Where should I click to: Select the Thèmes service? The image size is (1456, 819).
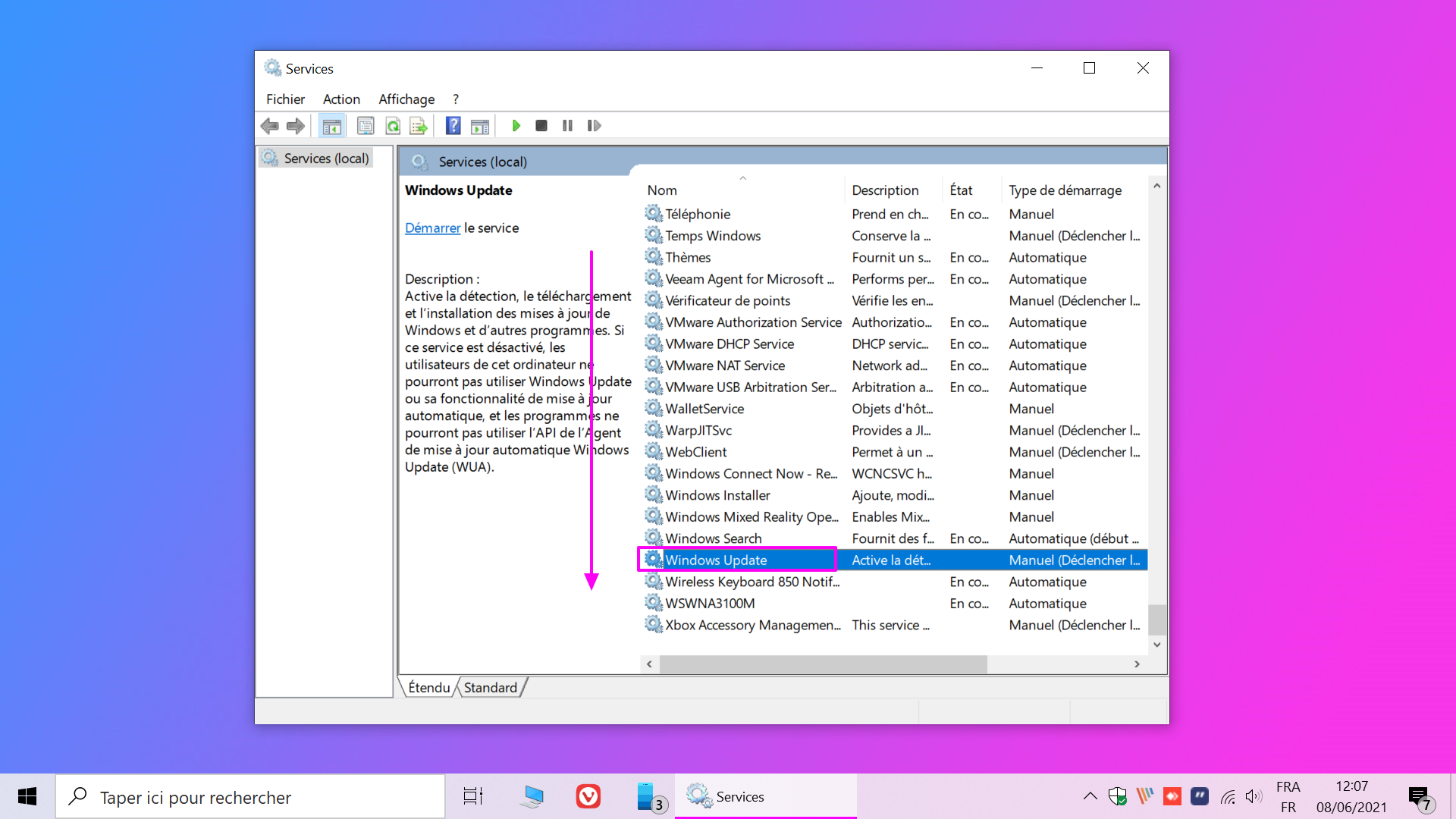895,258
